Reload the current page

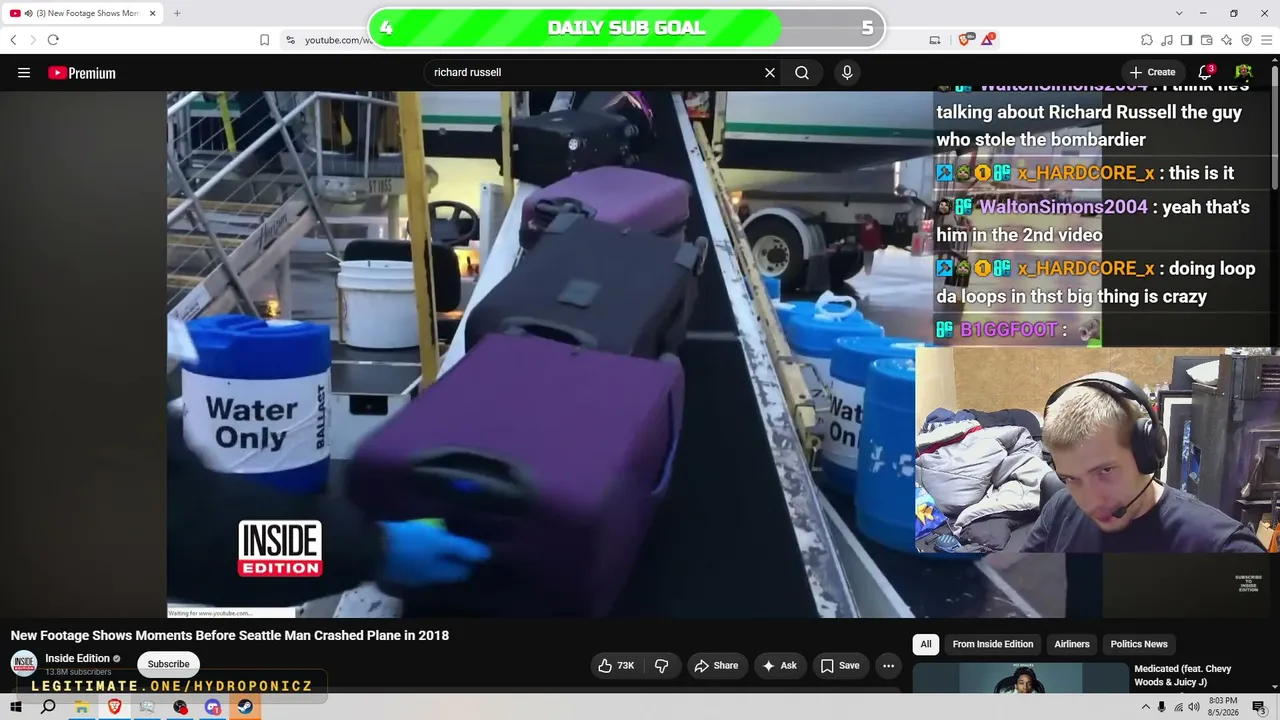click(53, 40)
